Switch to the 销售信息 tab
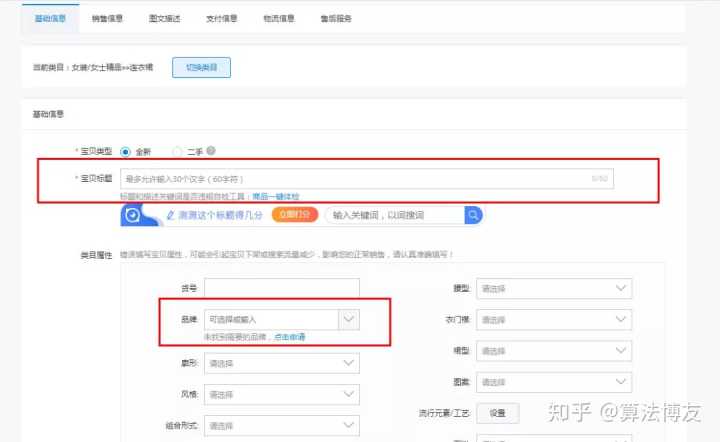 click(x=108, y=19)
